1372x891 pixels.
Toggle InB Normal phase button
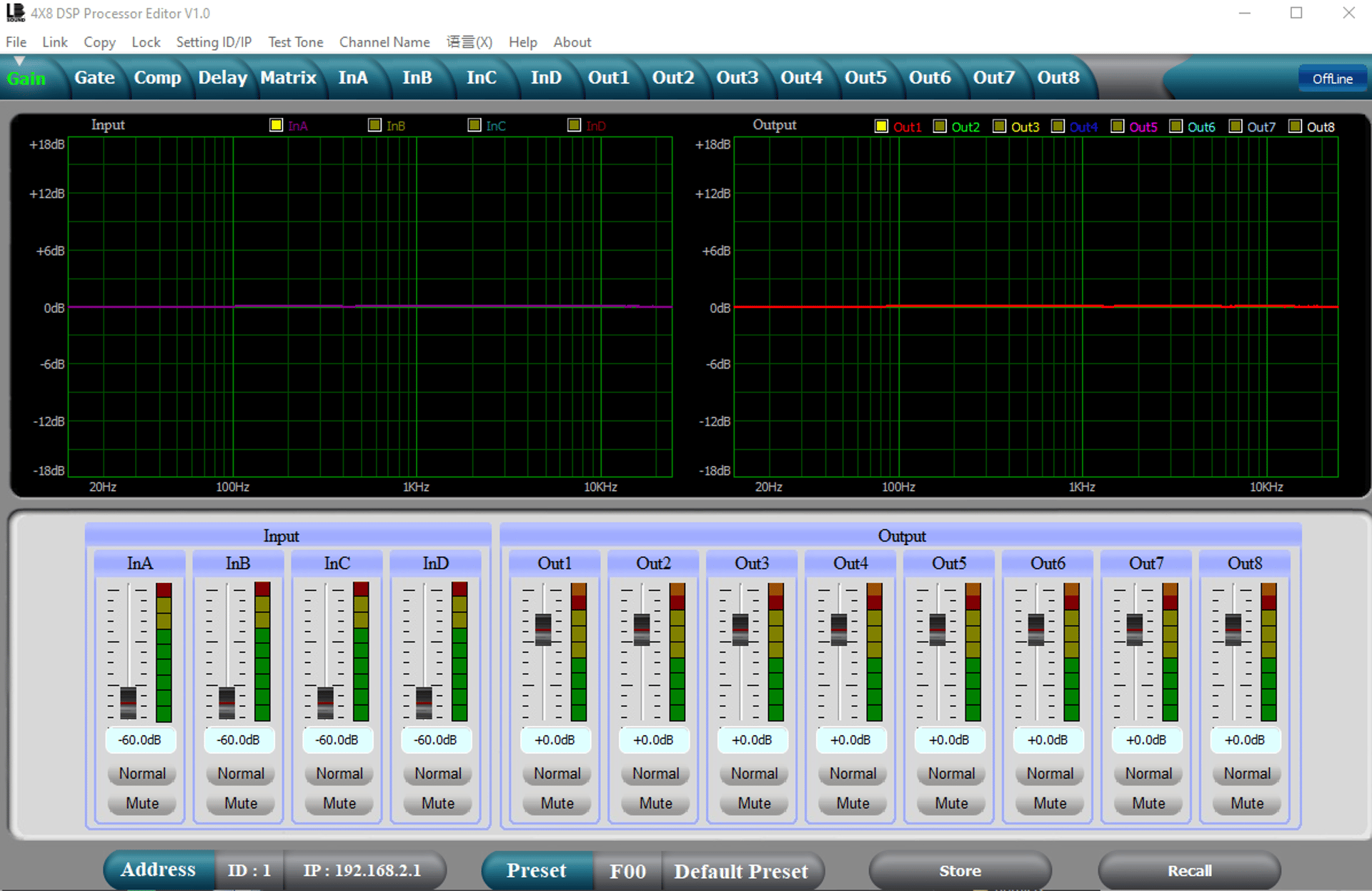click(x=240, y=773)
